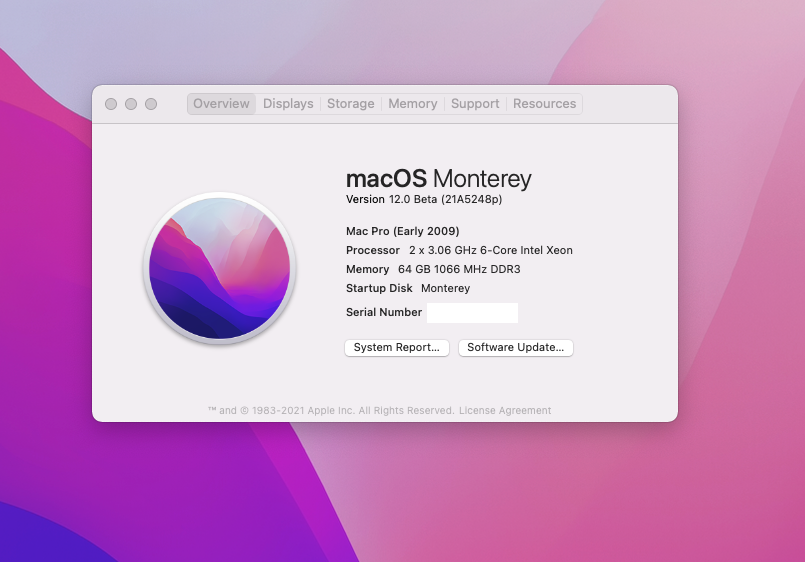Minimize the About This Mac window
The height and width of the screenshot is (562, 805).
pos(131,104)
